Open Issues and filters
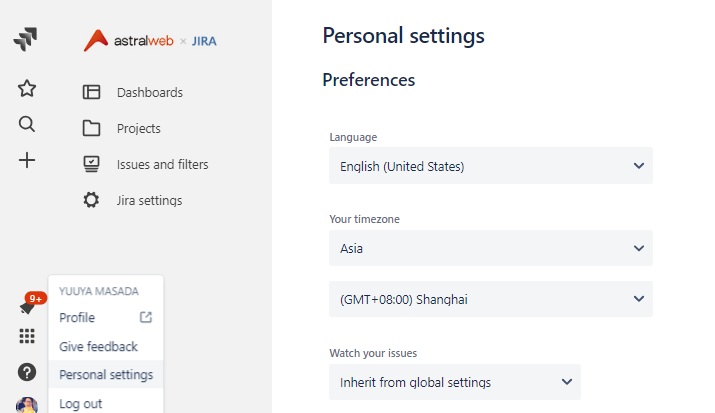 tap(145, 165)
